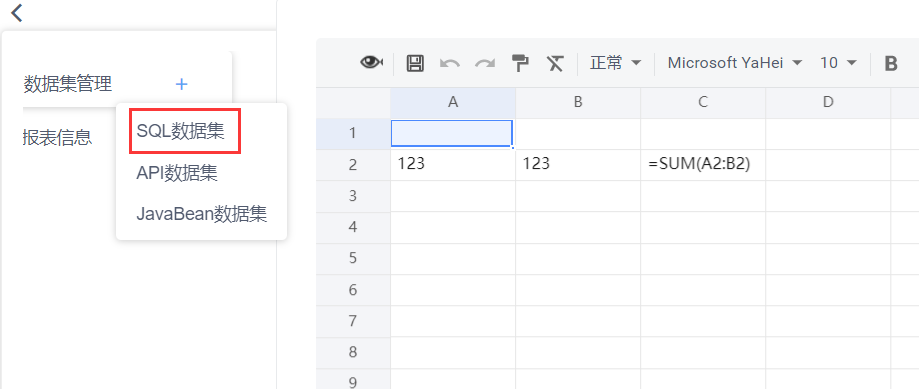
Task: Select row 5 header
Action: click(353, 258)
